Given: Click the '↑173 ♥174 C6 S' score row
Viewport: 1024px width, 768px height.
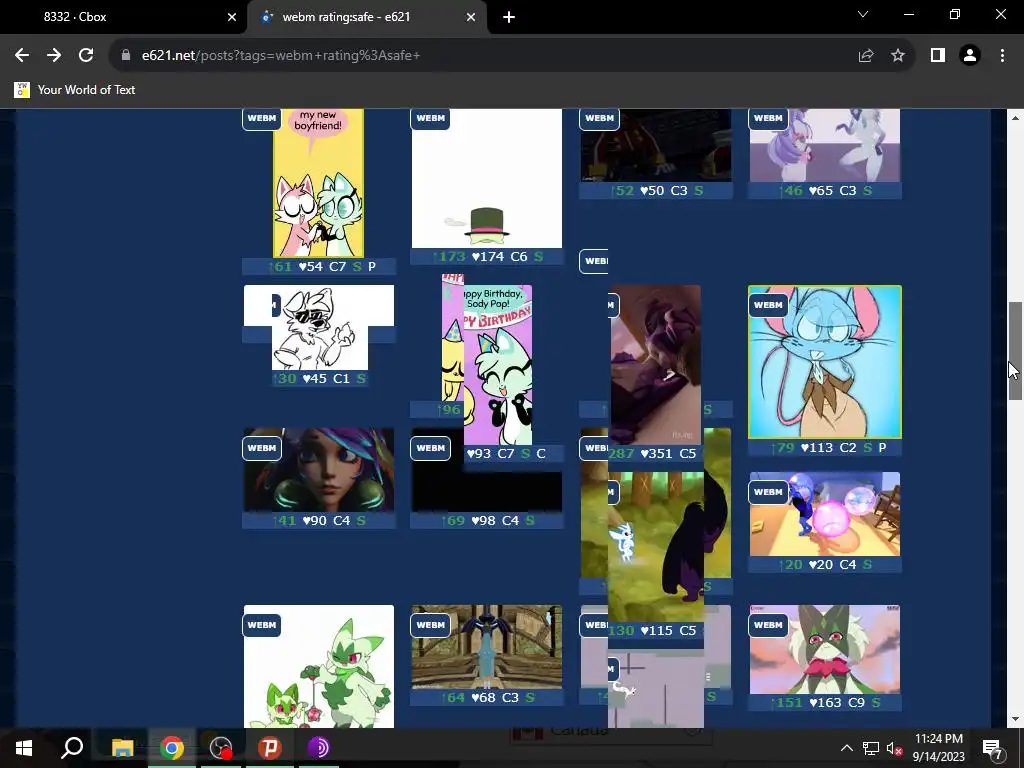Looking at the screenshot, I should [x=487, y=257].
